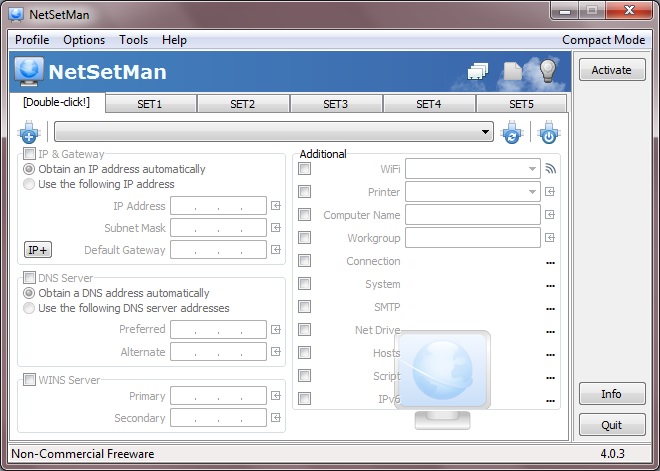Image resolution: width=660 pixels, height=471 pixels.
Task: Open IPv6 settings via its ellipsis
Action: [x=550, y=401]
